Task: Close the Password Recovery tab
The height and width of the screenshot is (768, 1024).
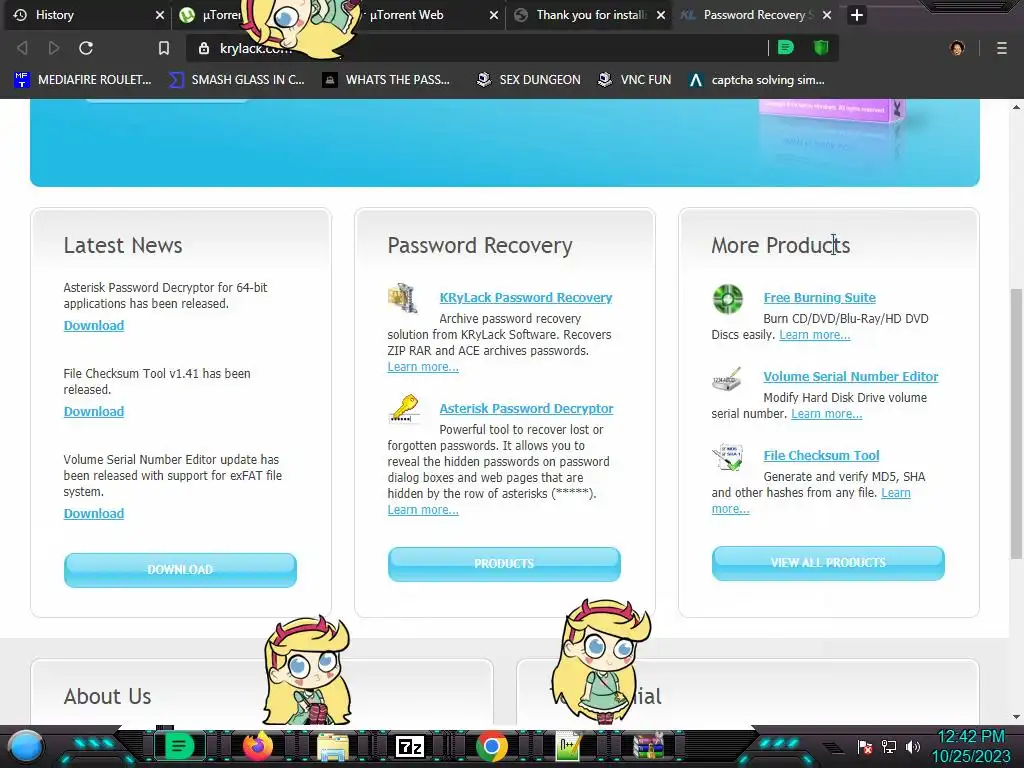Action: (x=827, y=15)
